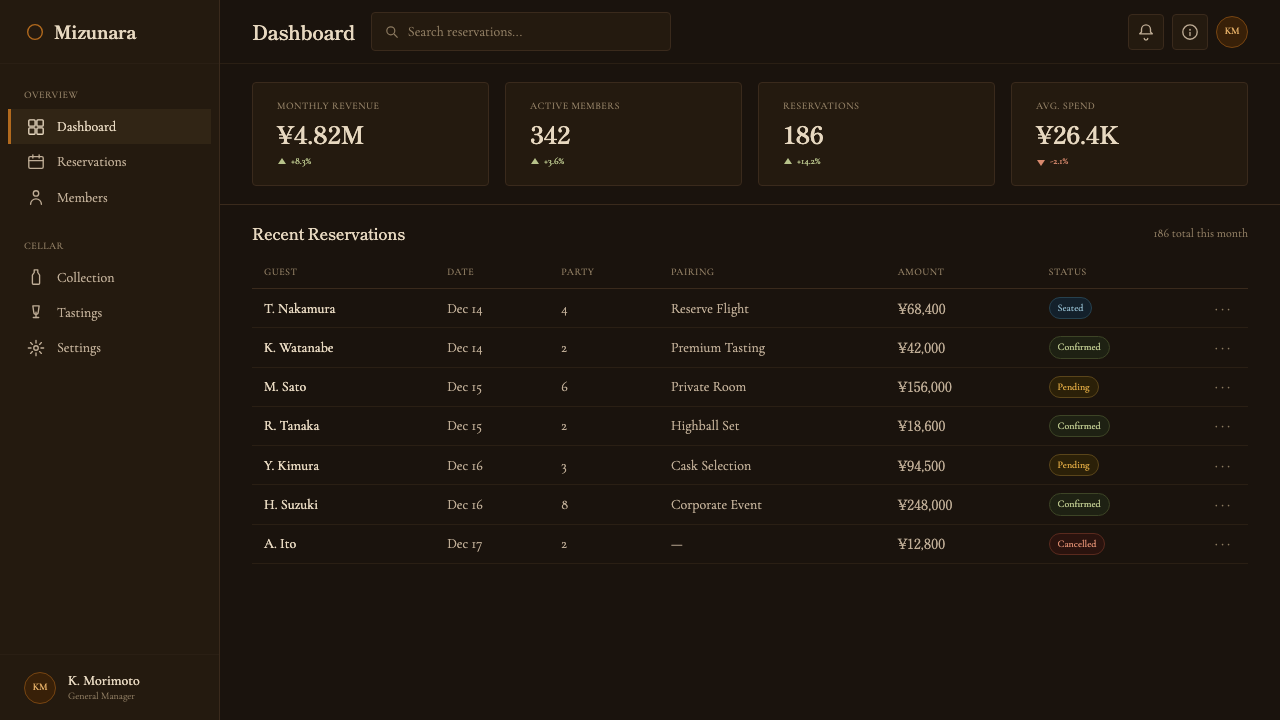Click Date column header
Screen dimensions: 1280x720
click(460, 272)
